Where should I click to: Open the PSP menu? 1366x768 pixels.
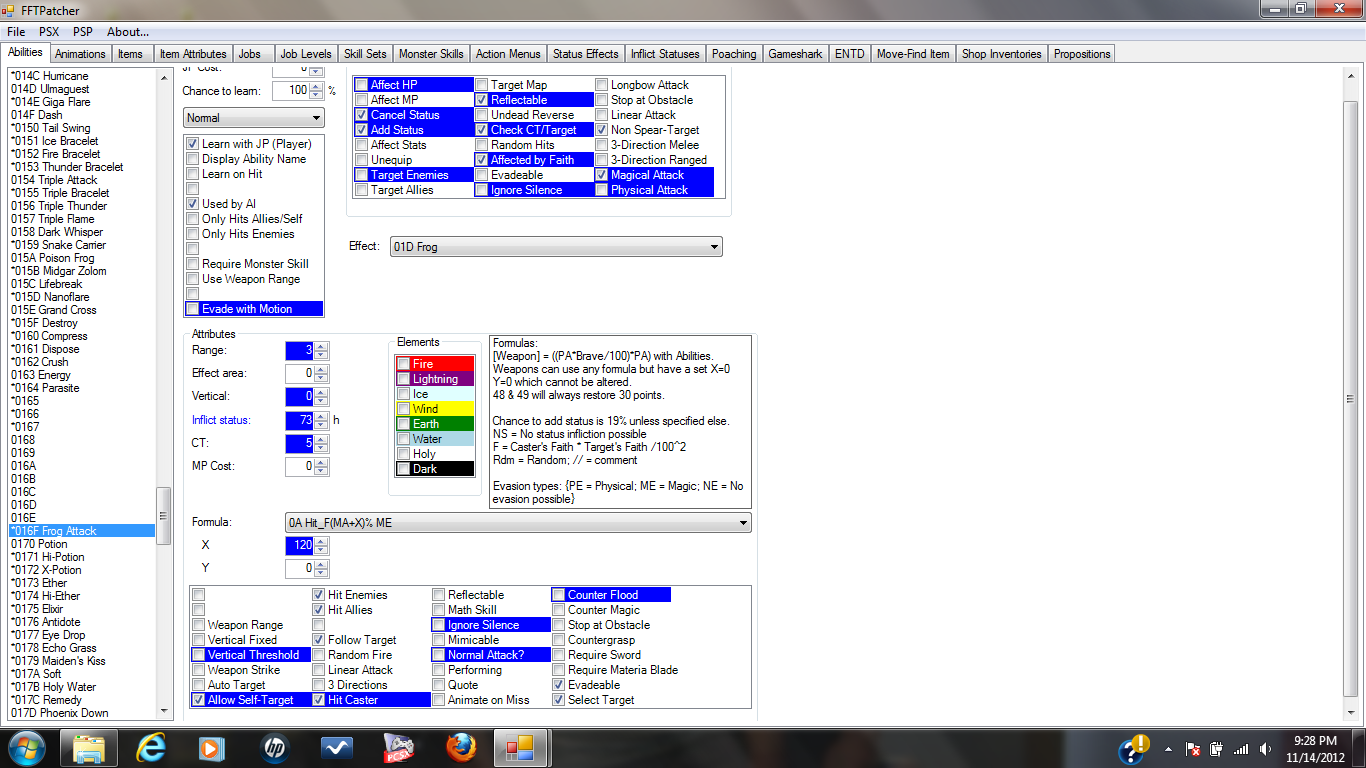tap(83, 32)
